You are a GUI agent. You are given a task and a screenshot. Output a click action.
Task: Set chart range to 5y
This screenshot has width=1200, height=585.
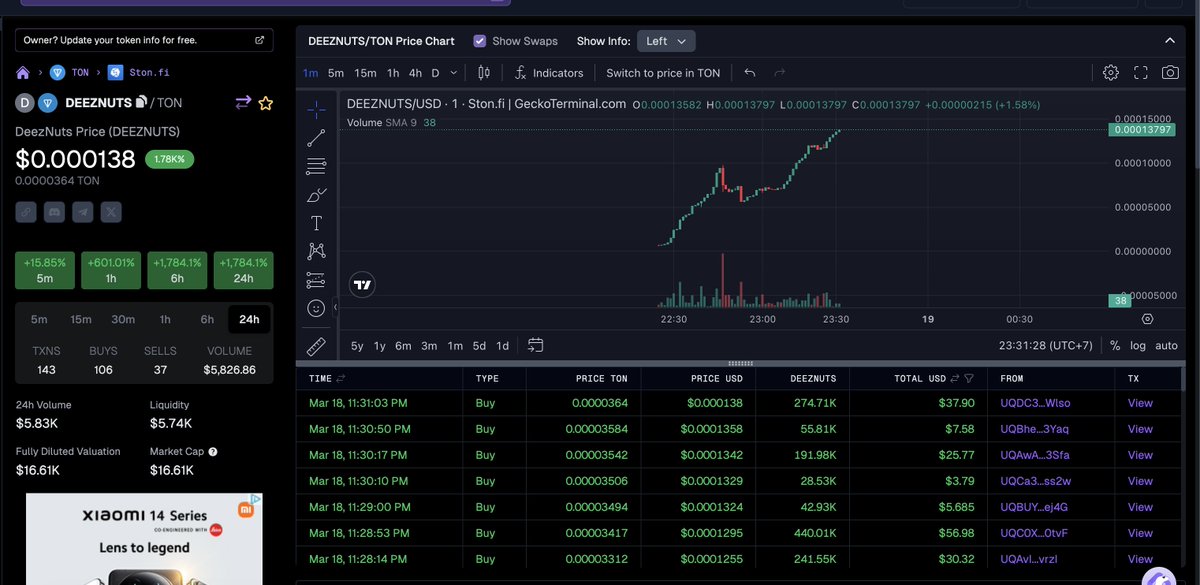pyautogui.click(x=357, y=346)
